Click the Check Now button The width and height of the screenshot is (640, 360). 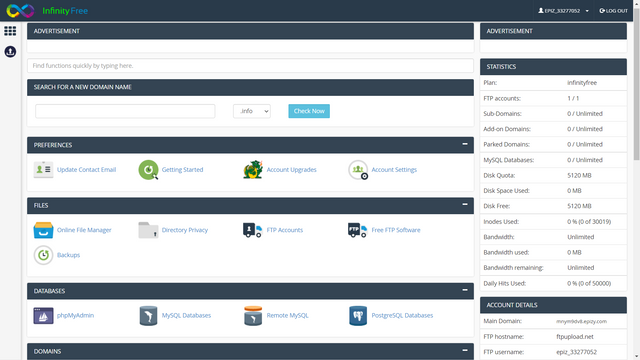click(x=309, y=111)
